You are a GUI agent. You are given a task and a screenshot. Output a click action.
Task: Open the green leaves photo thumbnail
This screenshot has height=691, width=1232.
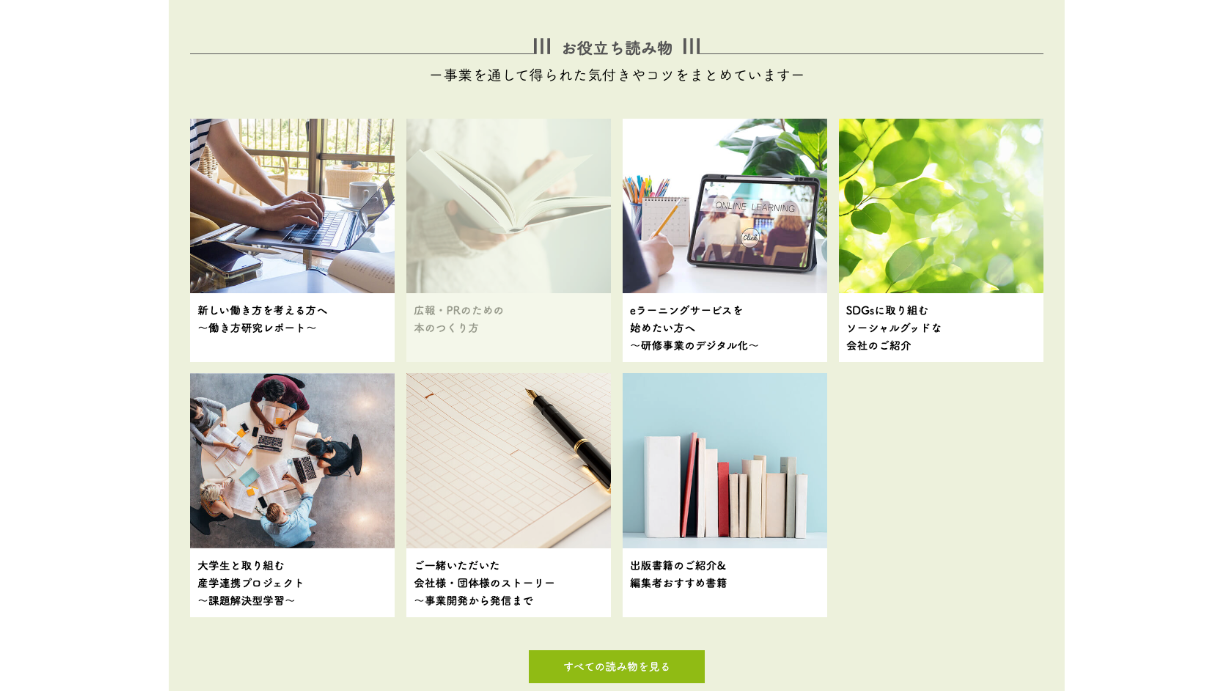[x=941, y=206]
